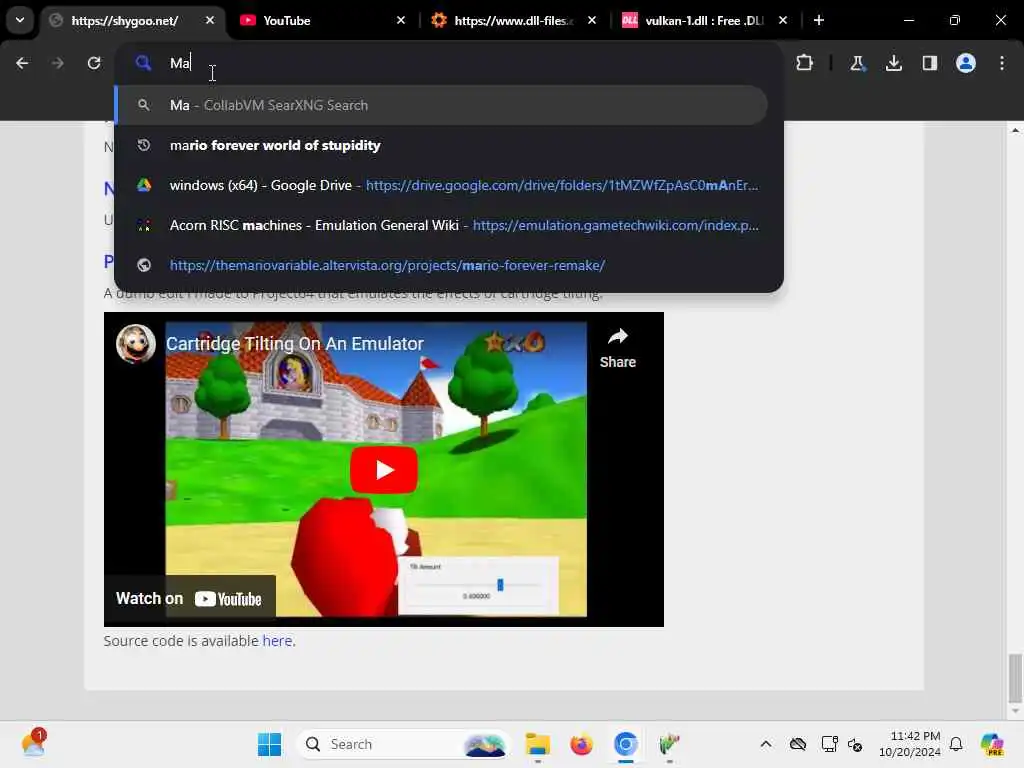Show hidden system tray icons
This screenshot has height=768, width=1024.
(x=766, y=744)
